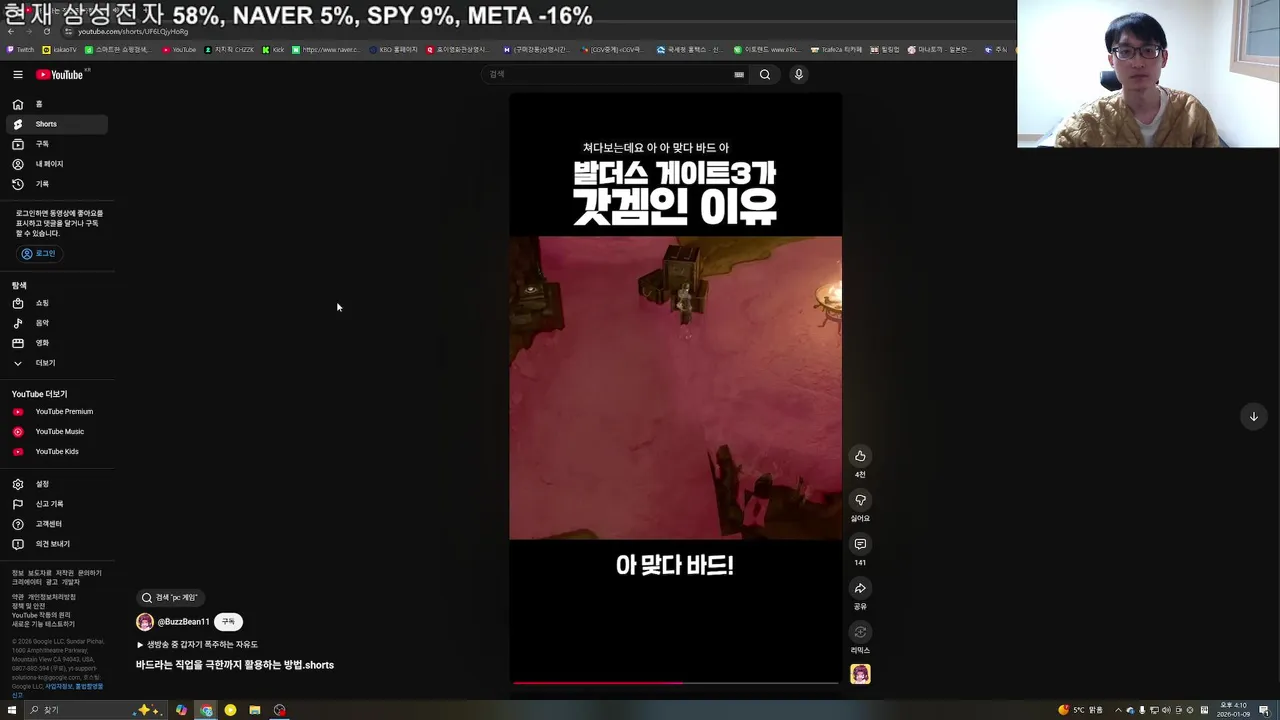The image size is (1280, 720).
Task: Open the footer 저작권 link
Action: coord(64,573)
